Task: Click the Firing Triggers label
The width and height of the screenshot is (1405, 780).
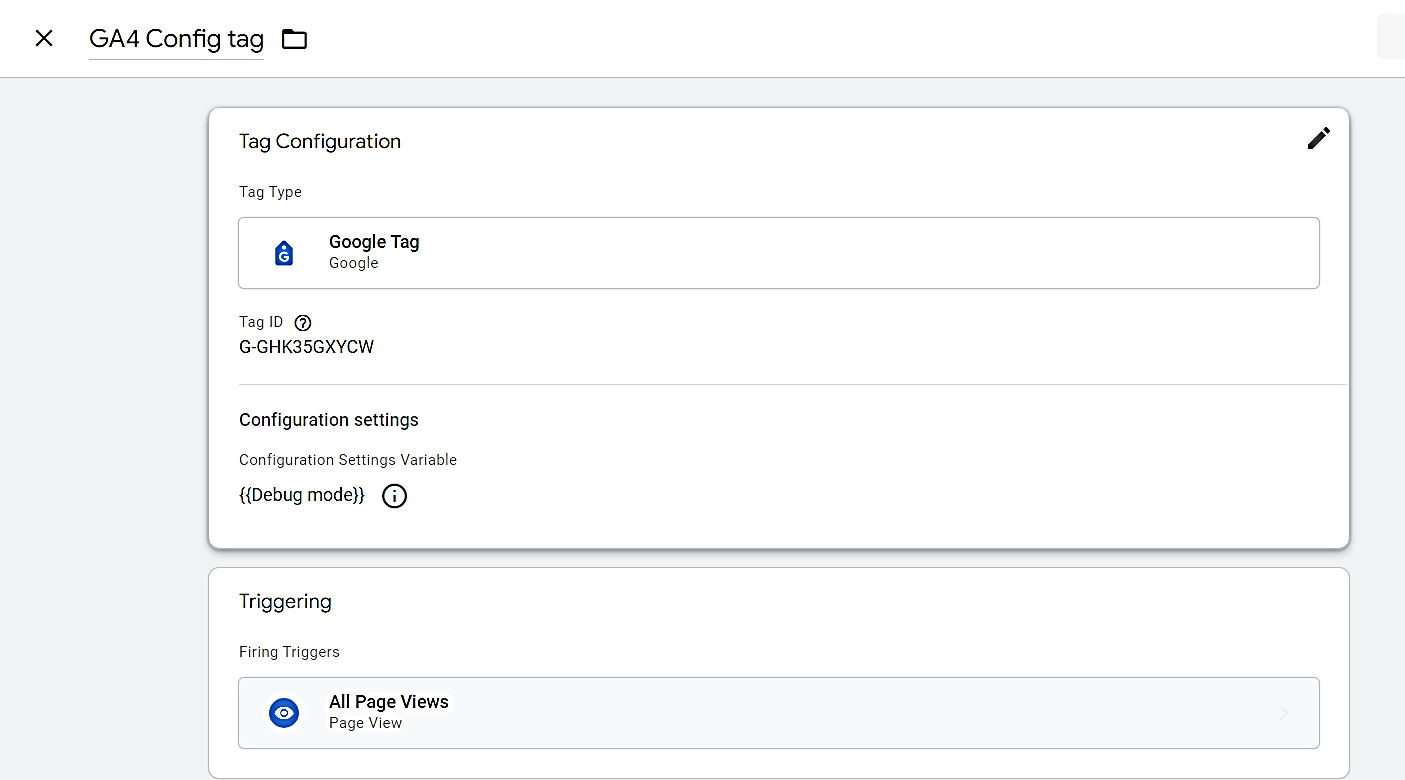Action: (289, 652)
